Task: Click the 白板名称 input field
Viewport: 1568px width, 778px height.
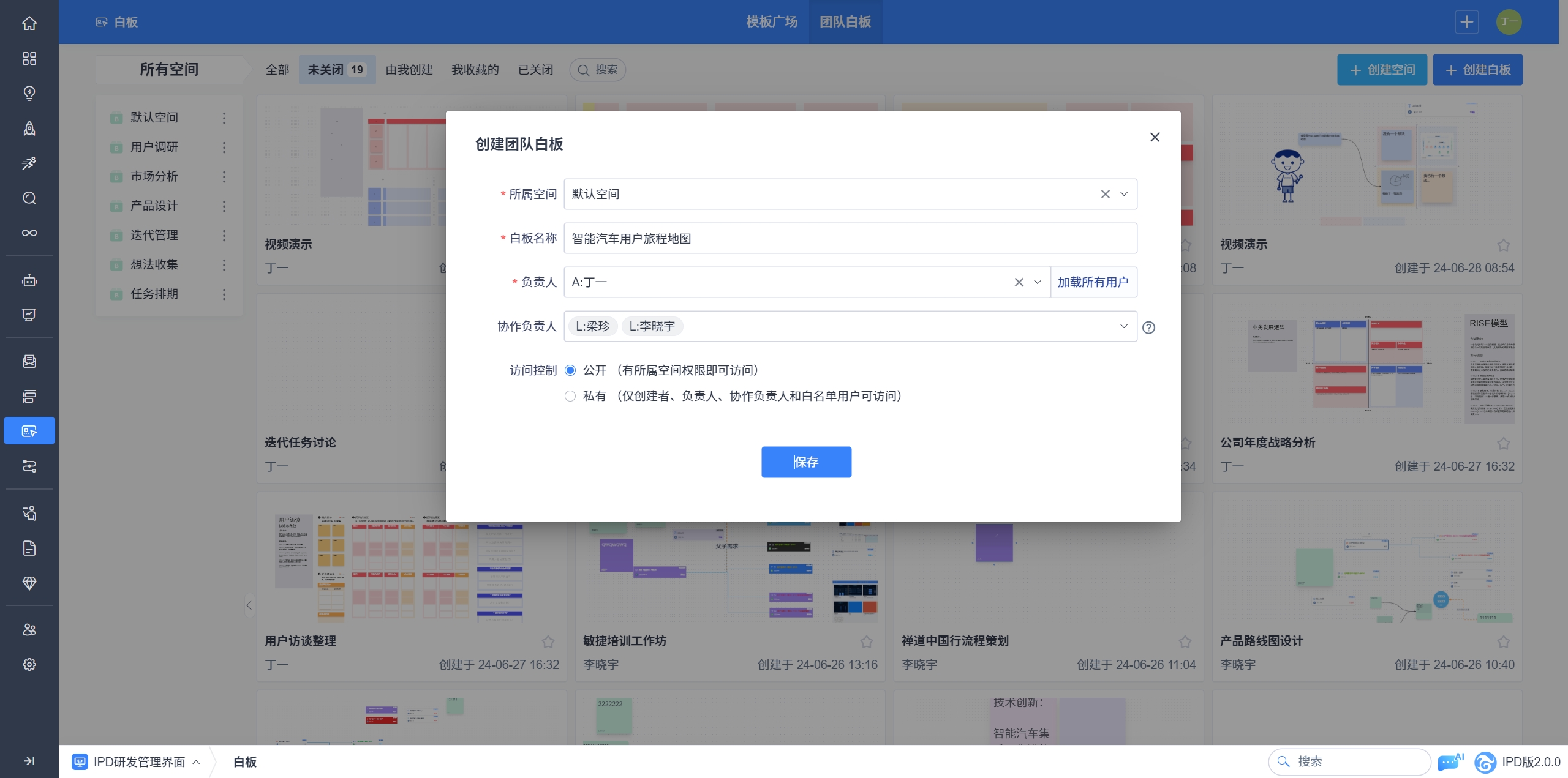Action: (x=850, y=238)
